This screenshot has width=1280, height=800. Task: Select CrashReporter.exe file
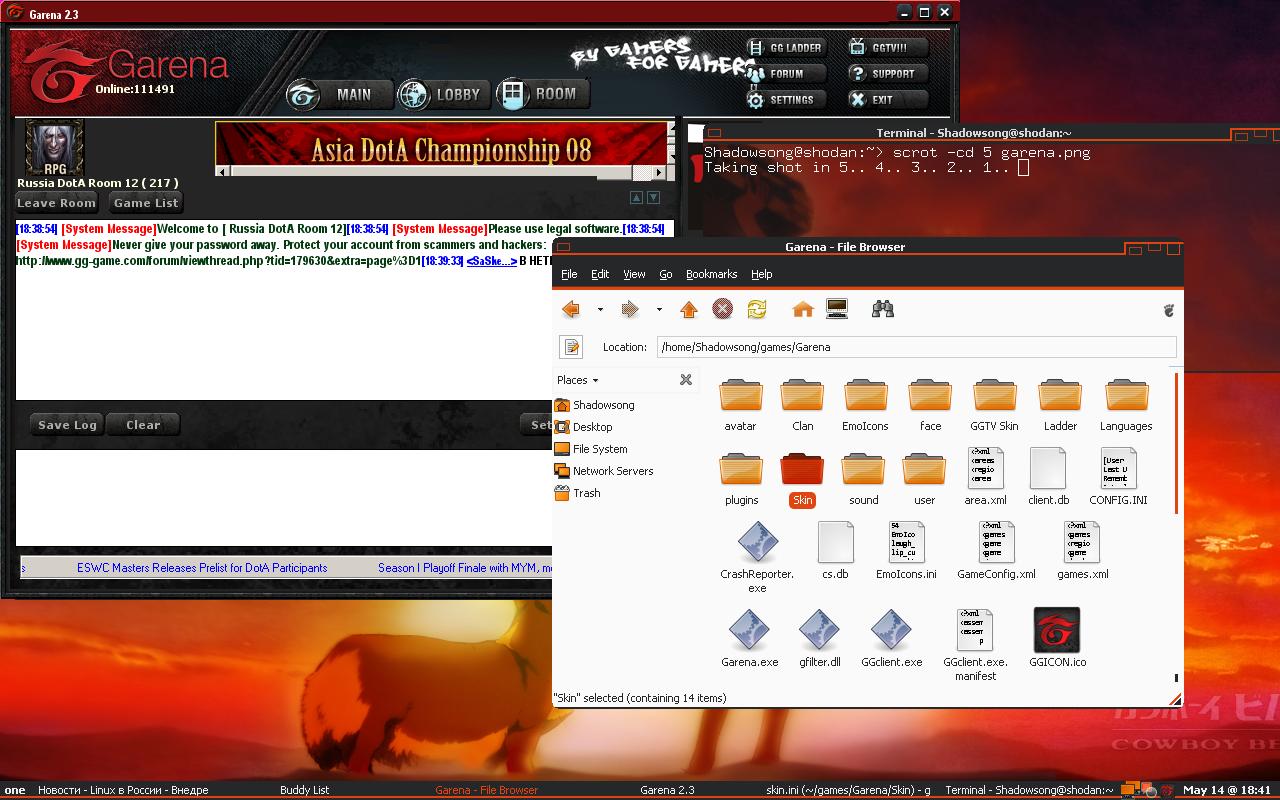757,557
